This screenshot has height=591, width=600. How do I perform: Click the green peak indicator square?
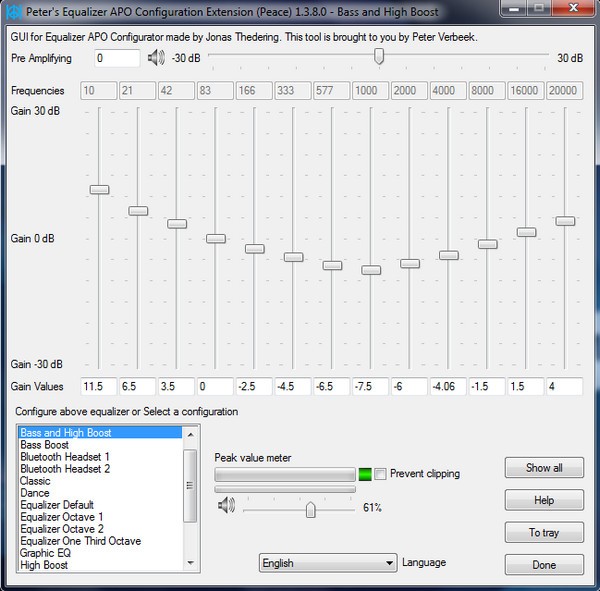click(365, 474)
